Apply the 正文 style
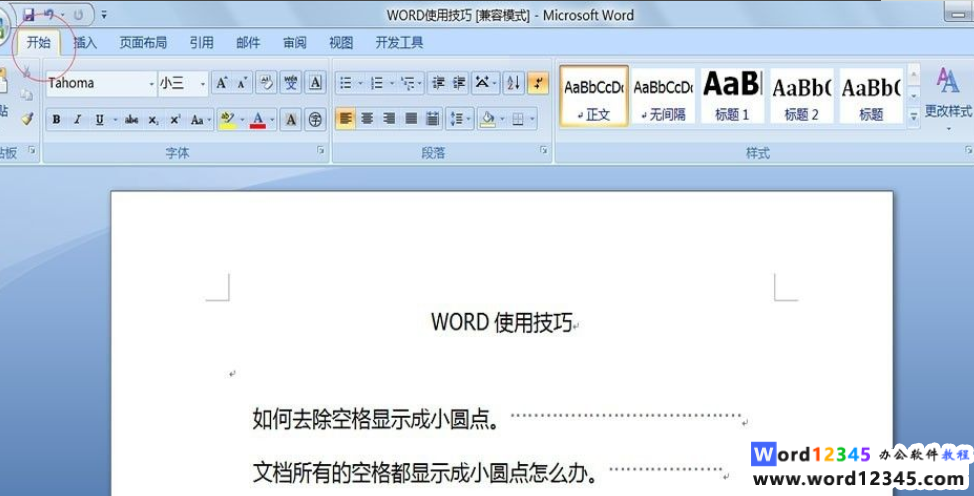This screenshot has width=974, height=496. (x=594, y=96)
